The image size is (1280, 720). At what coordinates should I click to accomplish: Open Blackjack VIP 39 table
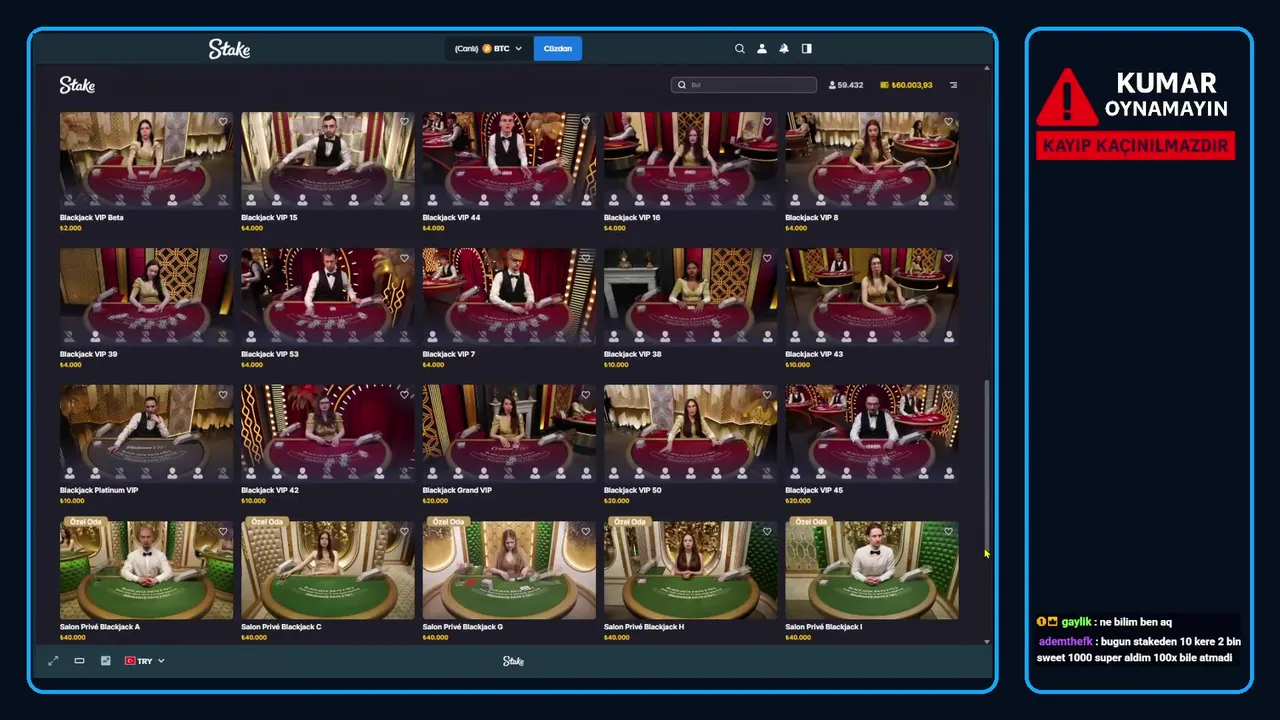click(146, 296)
